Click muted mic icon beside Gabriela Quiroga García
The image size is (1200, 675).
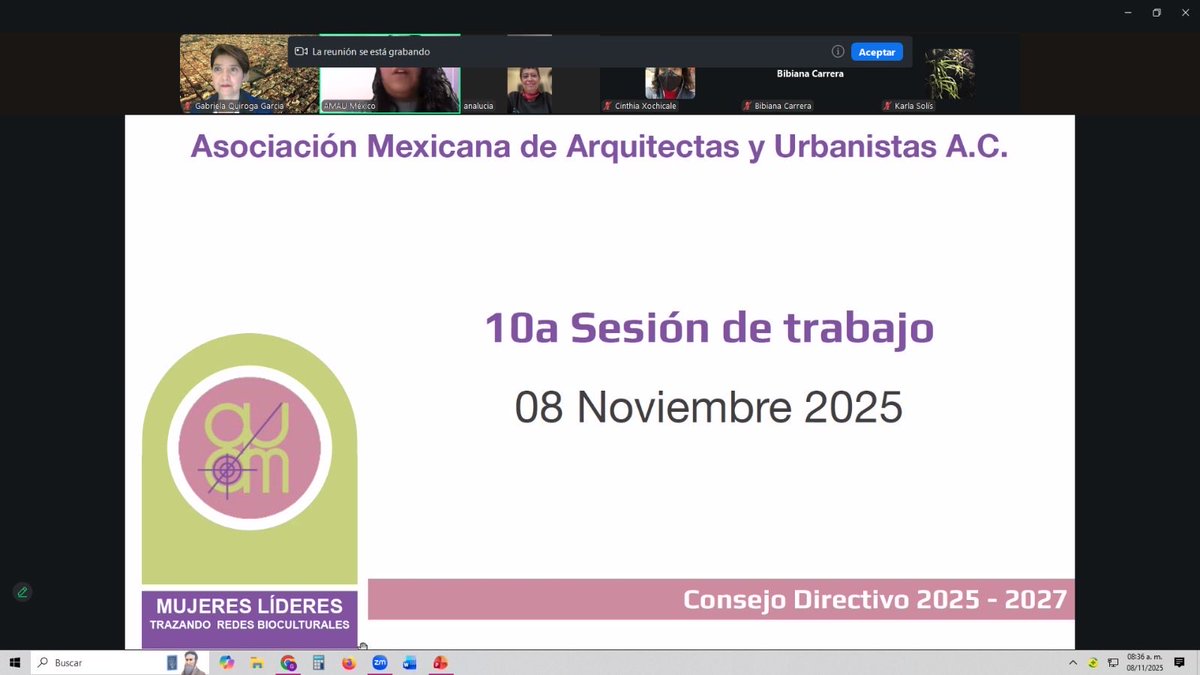187,106
